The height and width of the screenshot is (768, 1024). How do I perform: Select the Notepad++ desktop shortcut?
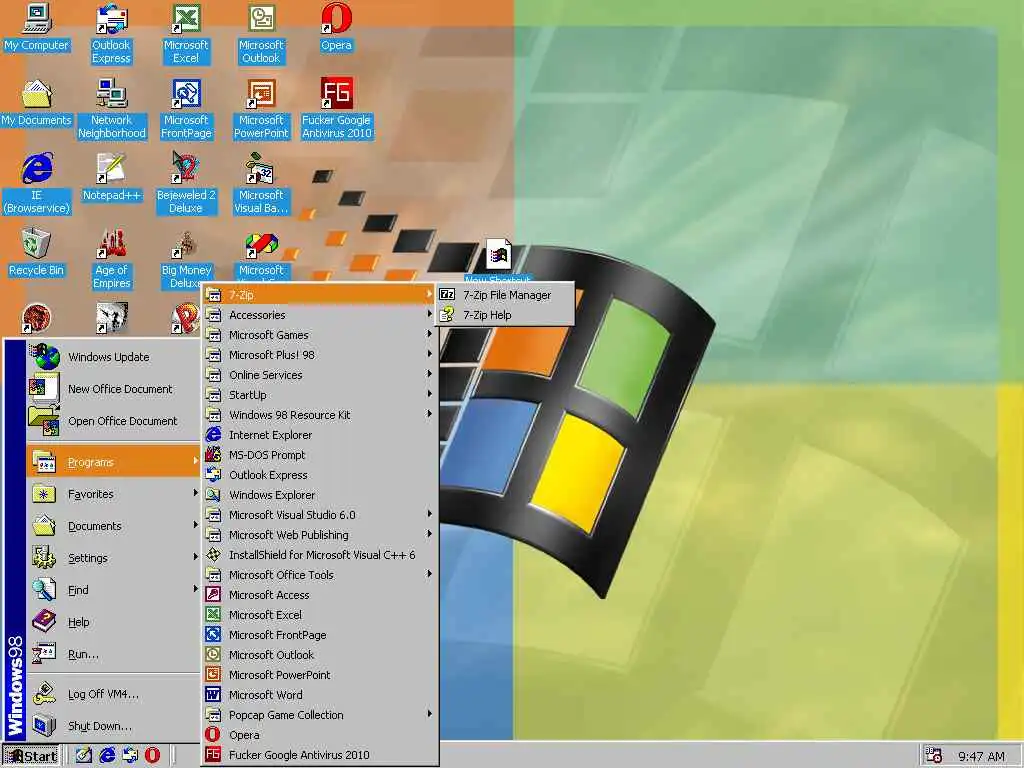[x=112, y=178]
